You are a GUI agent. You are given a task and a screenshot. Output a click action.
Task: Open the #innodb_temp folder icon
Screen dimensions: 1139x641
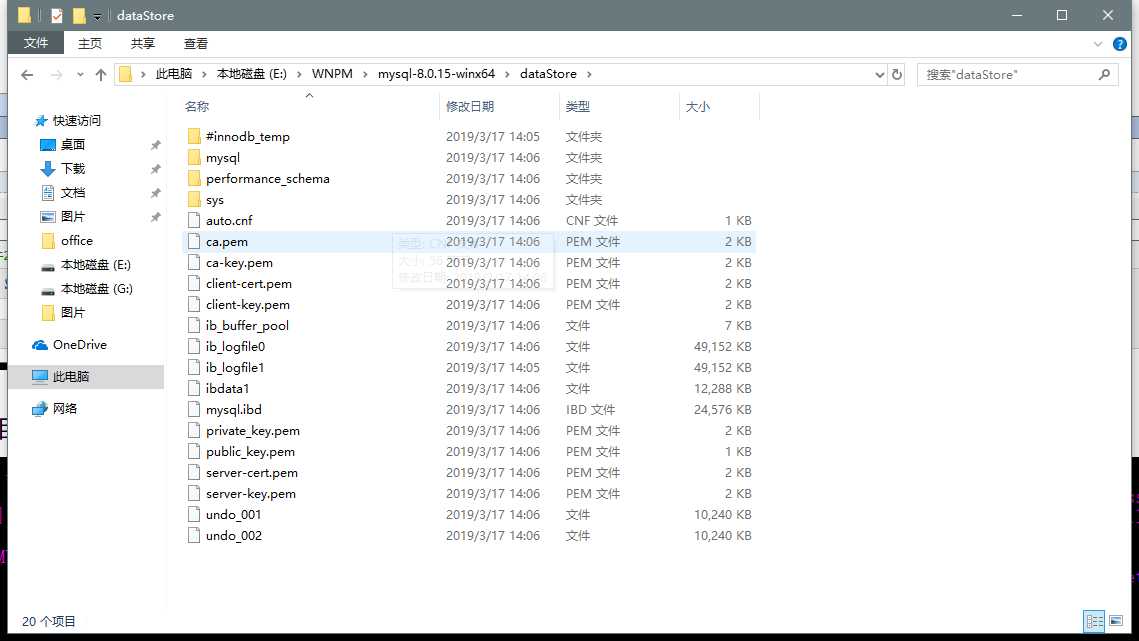(x=194, y=137)
